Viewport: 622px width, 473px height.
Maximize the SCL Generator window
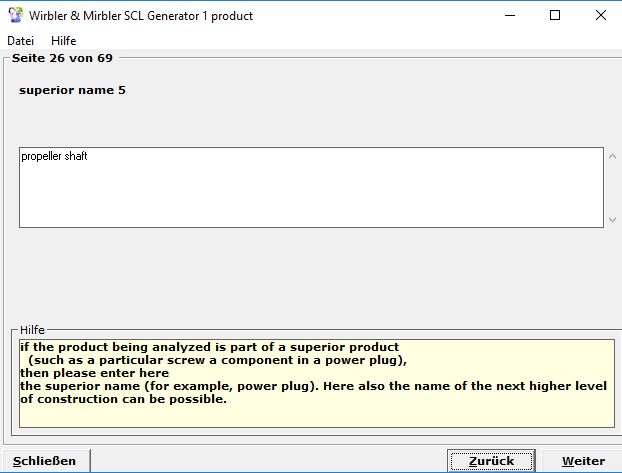tap(555, 15)
